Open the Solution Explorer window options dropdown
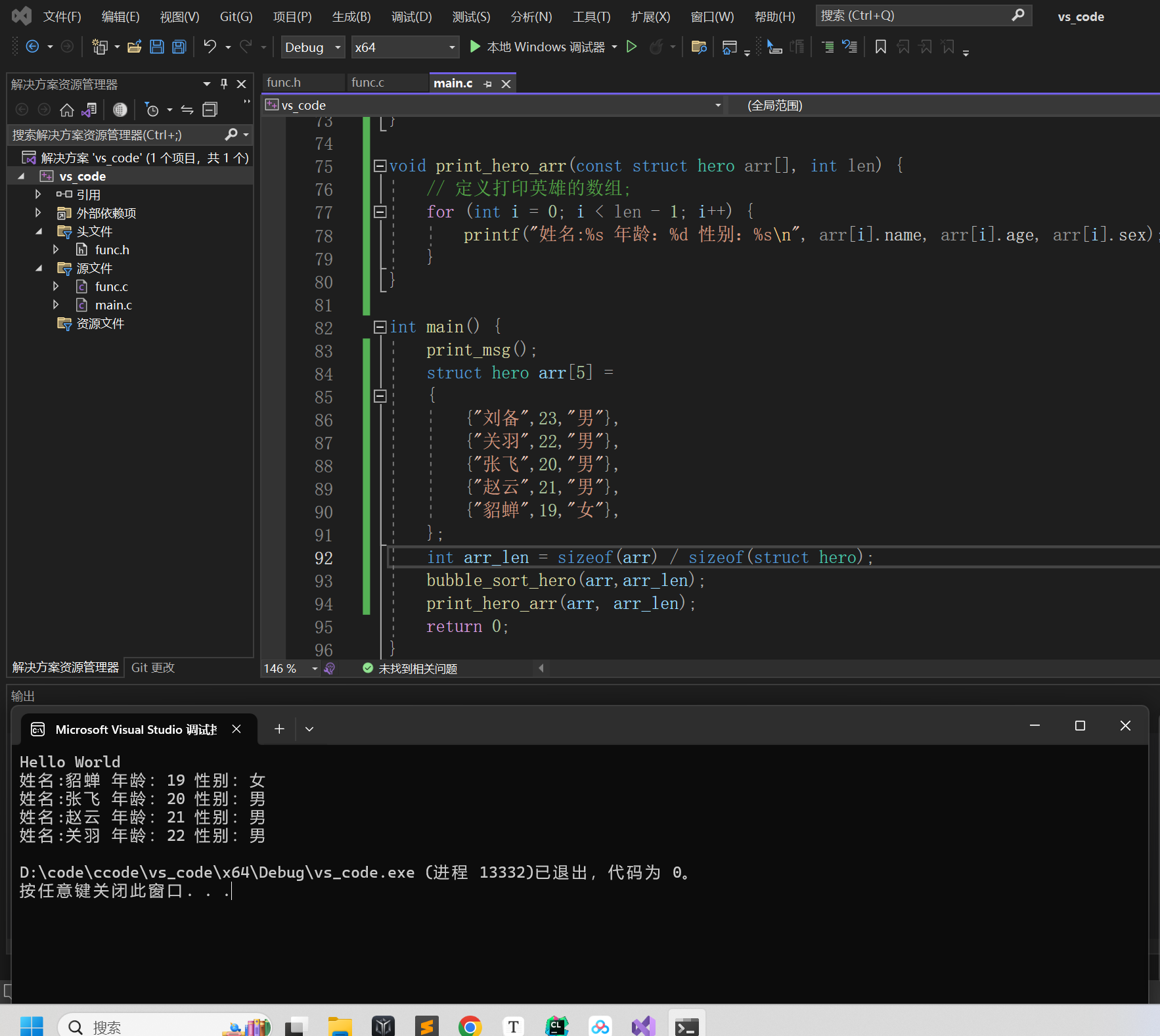 pyautogui.click(x=207, y=84)
